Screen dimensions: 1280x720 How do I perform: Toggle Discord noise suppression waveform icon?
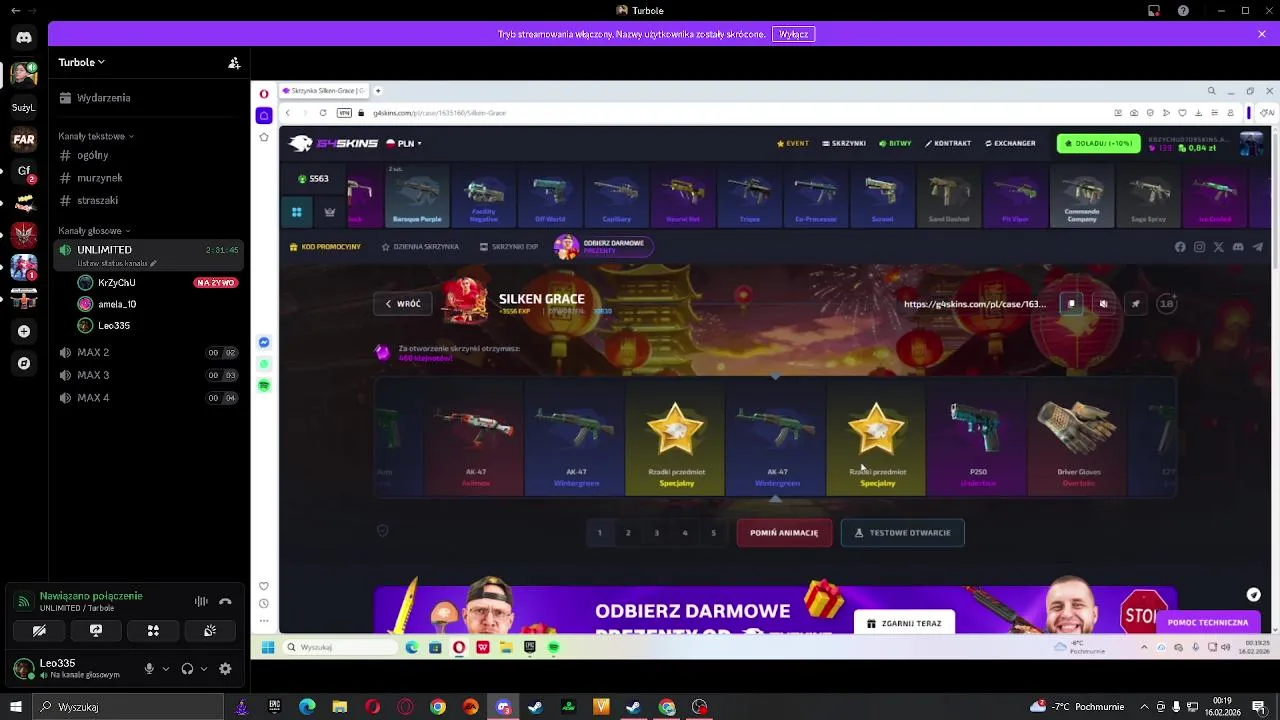(201, 601)
